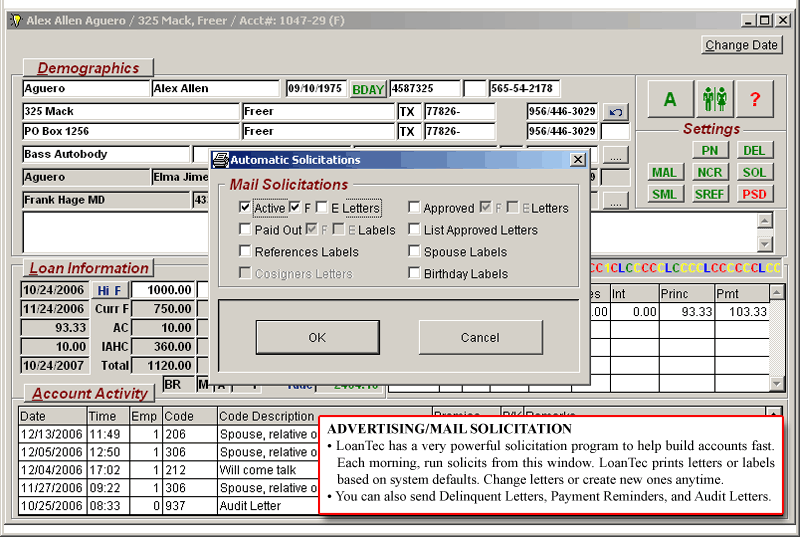Viewport: 800px width, 537px height.
Task: Enable the Birthday Labels checkbox
Action: point(414,273)
